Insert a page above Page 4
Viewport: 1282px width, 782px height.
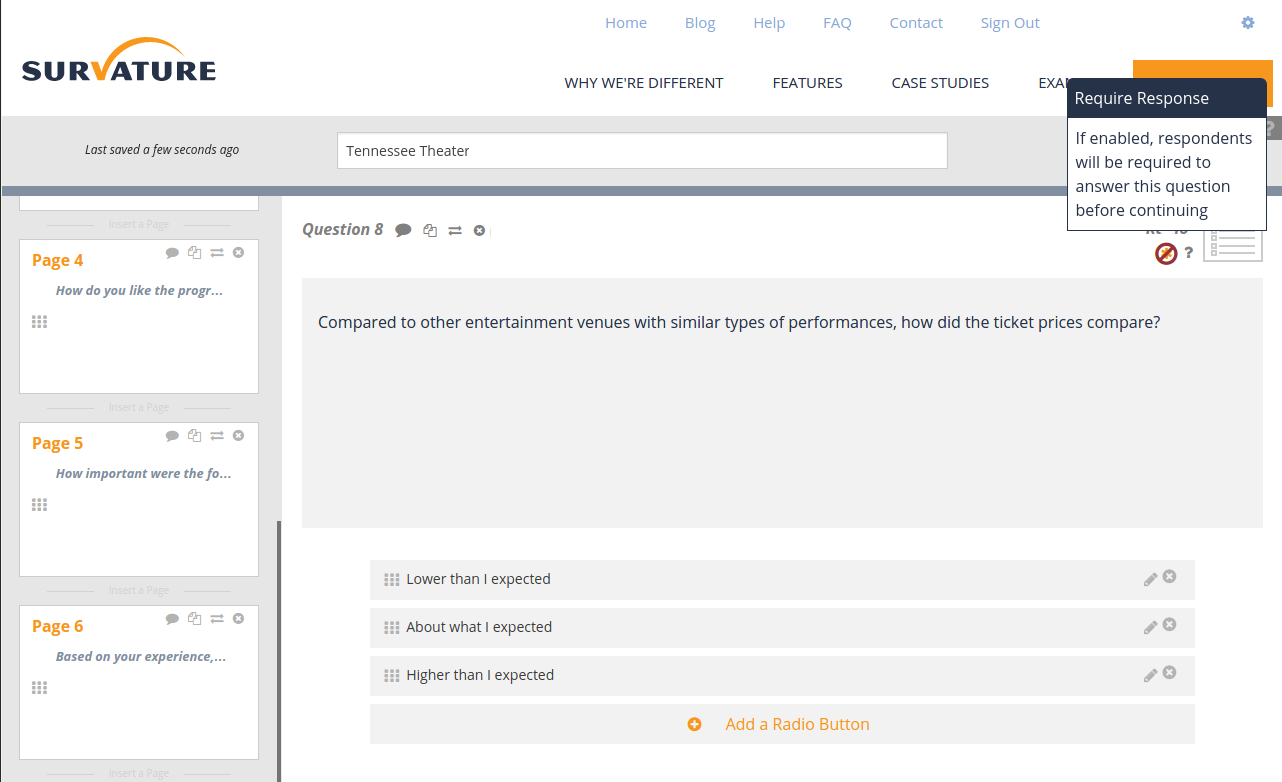(139, 224)
